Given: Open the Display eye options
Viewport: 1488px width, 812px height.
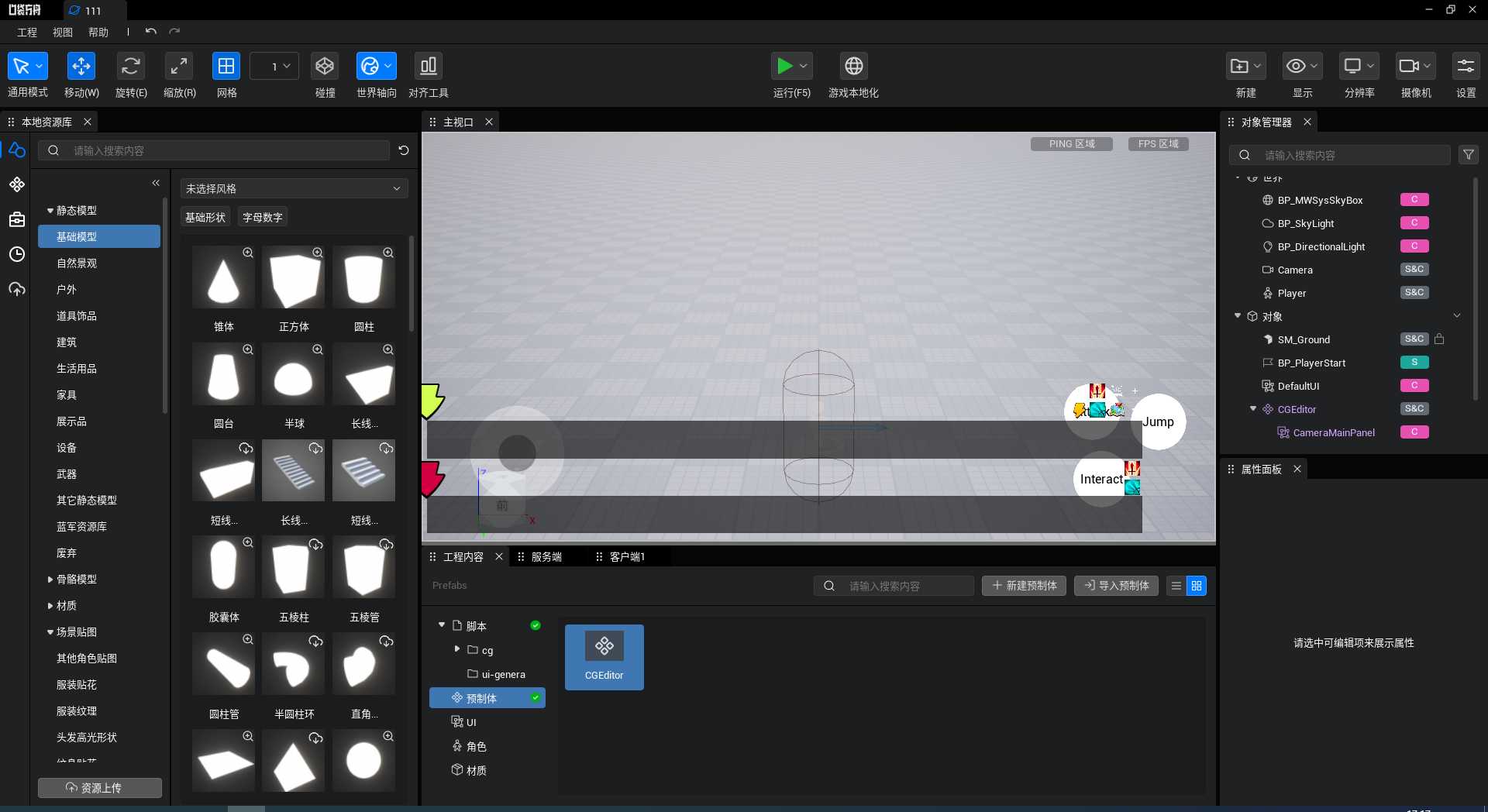Looking at the screenshot, I should coord(1296,67).
